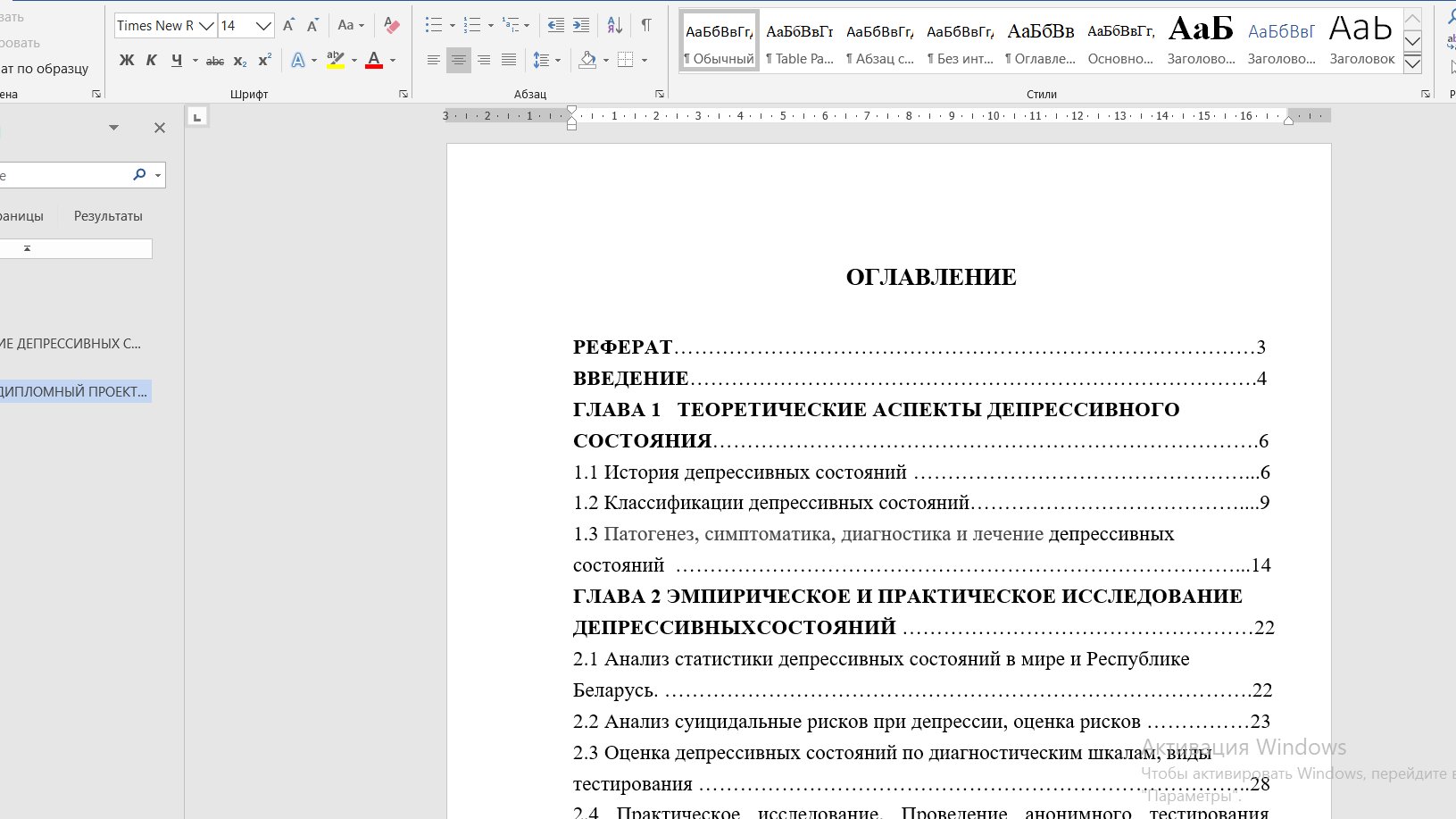The width and height of the screenshot is (1456, 819).
Task: Apply italic with the К button
Action: (152, 60)
